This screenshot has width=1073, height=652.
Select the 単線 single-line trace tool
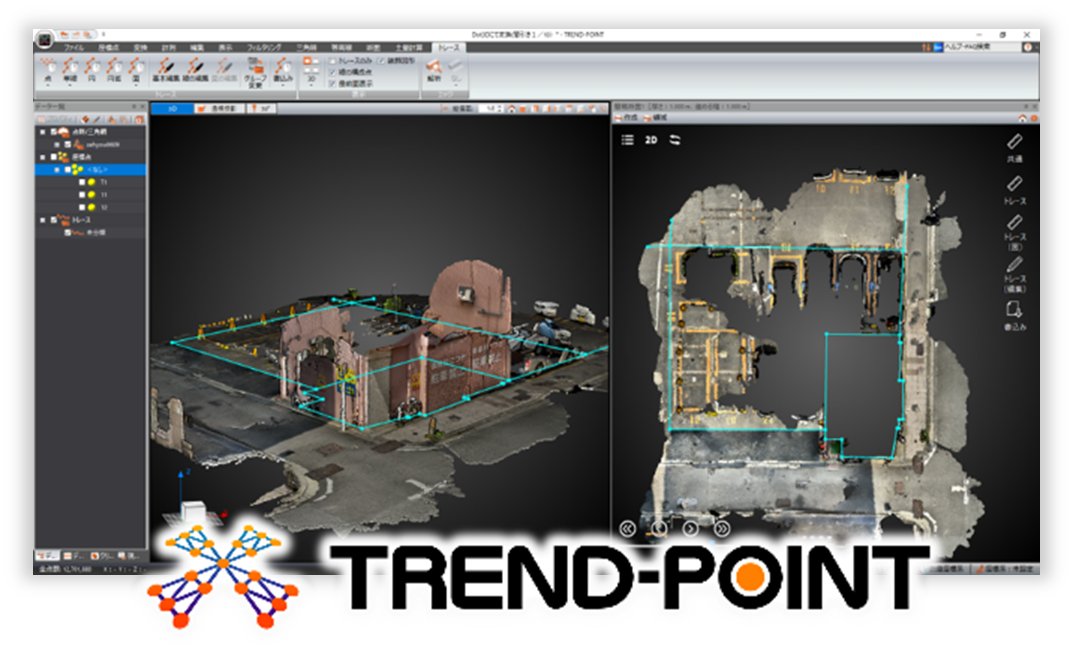click(70, 70)
